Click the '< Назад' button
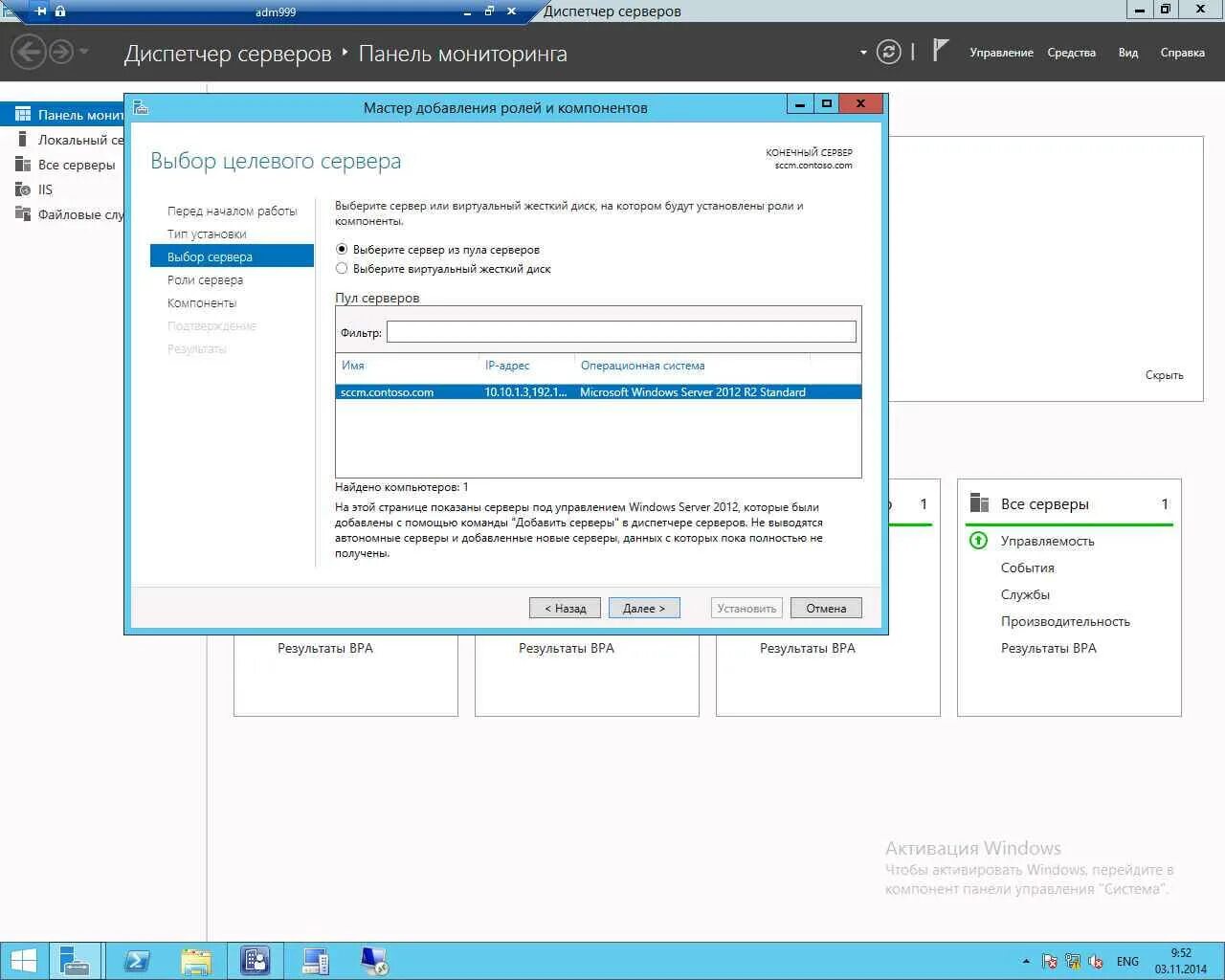This screenshot has width=1225, height=980. click(x=565, y=608)
